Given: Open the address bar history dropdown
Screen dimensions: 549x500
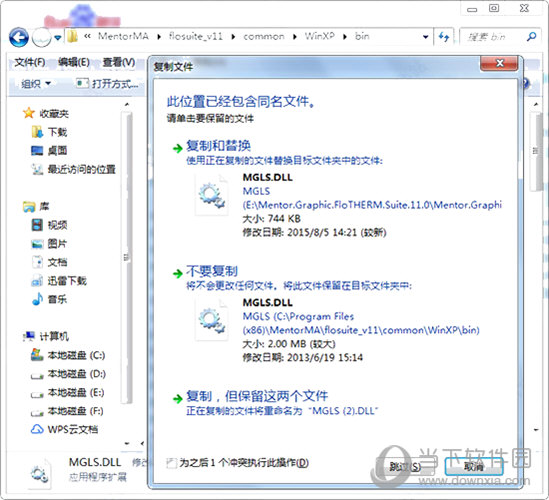Looking at the screenshot, I should [x=426, y=37].
